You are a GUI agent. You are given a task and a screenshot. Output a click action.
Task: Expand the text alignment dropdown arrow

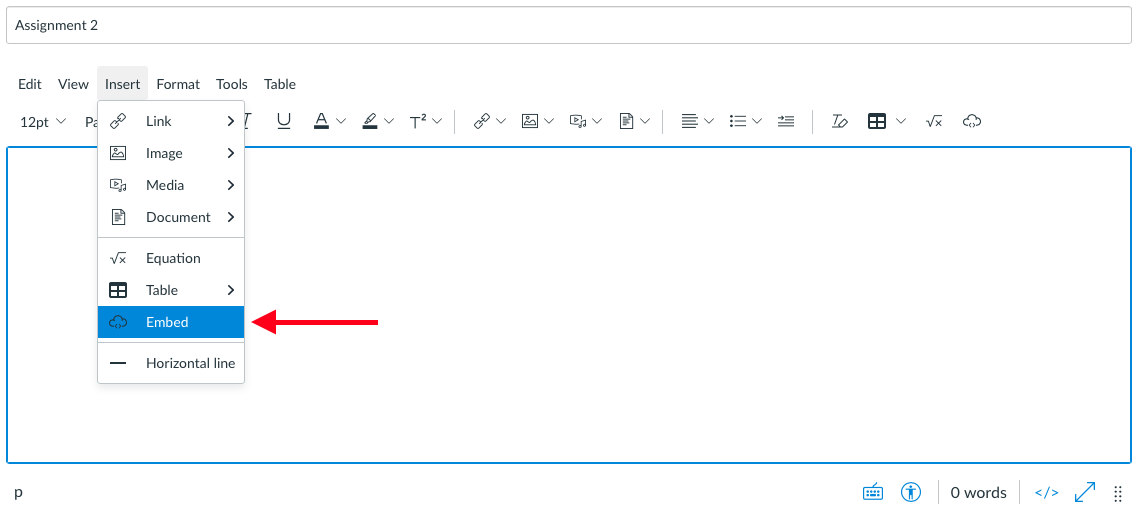pos(709,121)
